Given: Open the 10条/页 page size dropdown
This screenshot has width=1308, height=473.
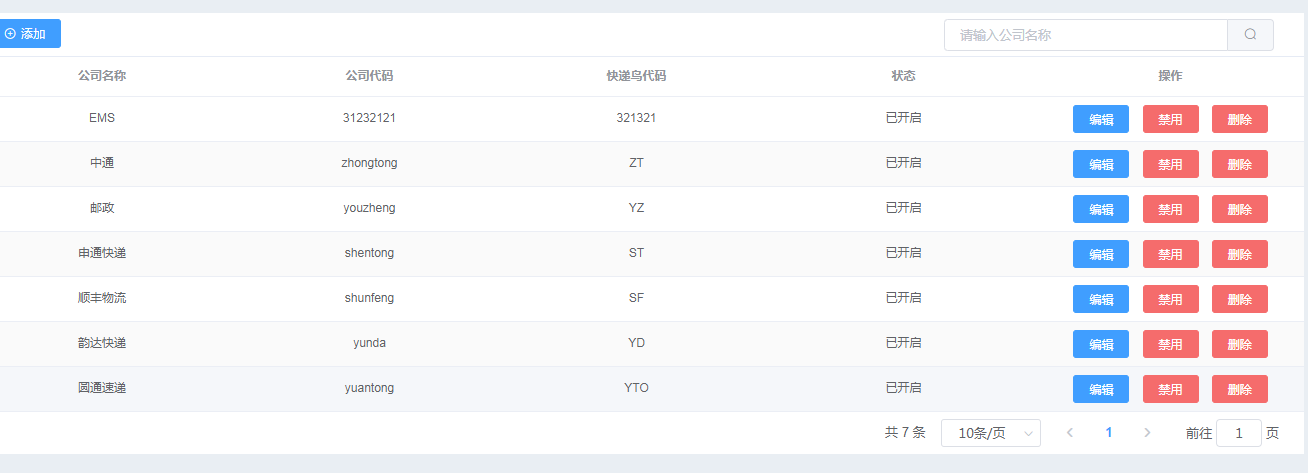Looking at the screenshot, I should 991,433.
